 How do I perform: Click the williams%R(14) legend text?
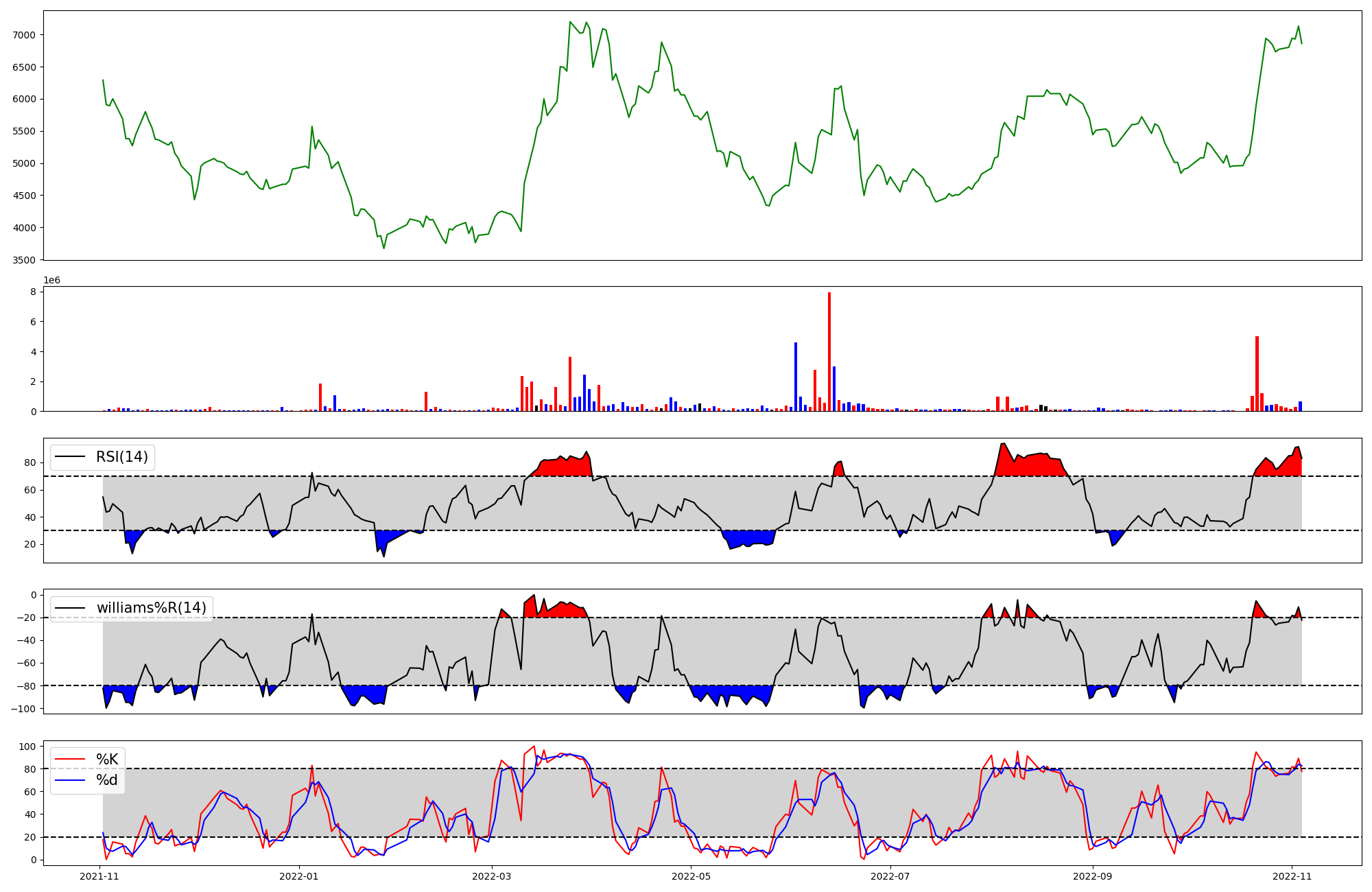pyautogui.click(x=151, y=608)
